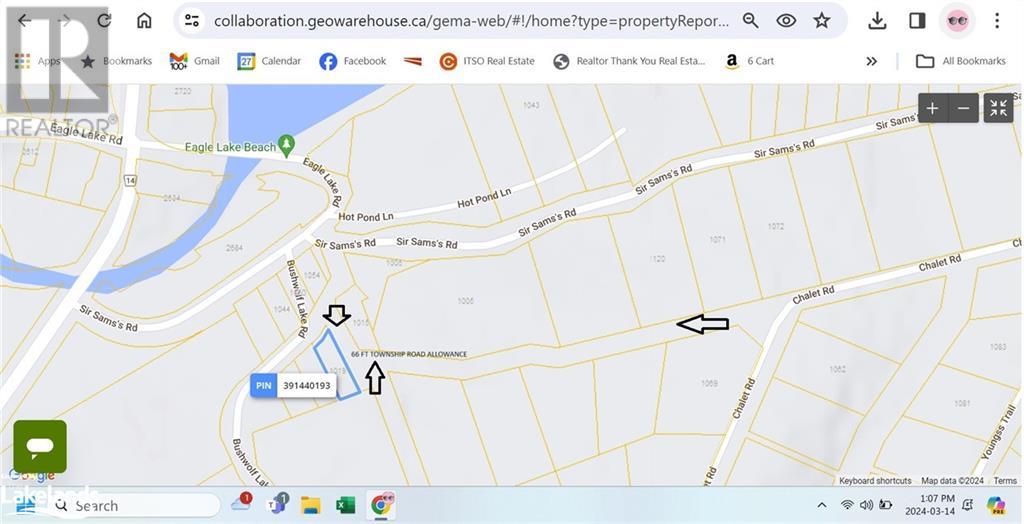The width and height of the screenshot is (1024, 524).
Task: Bookmark this page with the star icon
Action: [821, 21]
